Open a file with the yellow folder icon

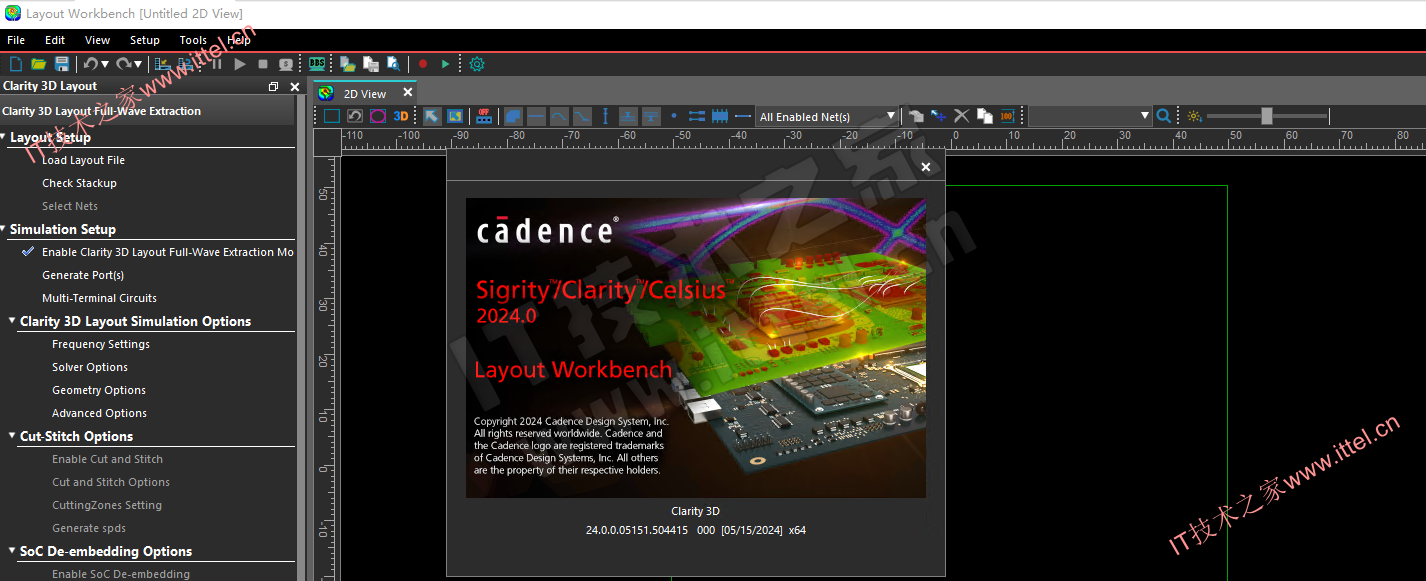[x=39, y=64]
